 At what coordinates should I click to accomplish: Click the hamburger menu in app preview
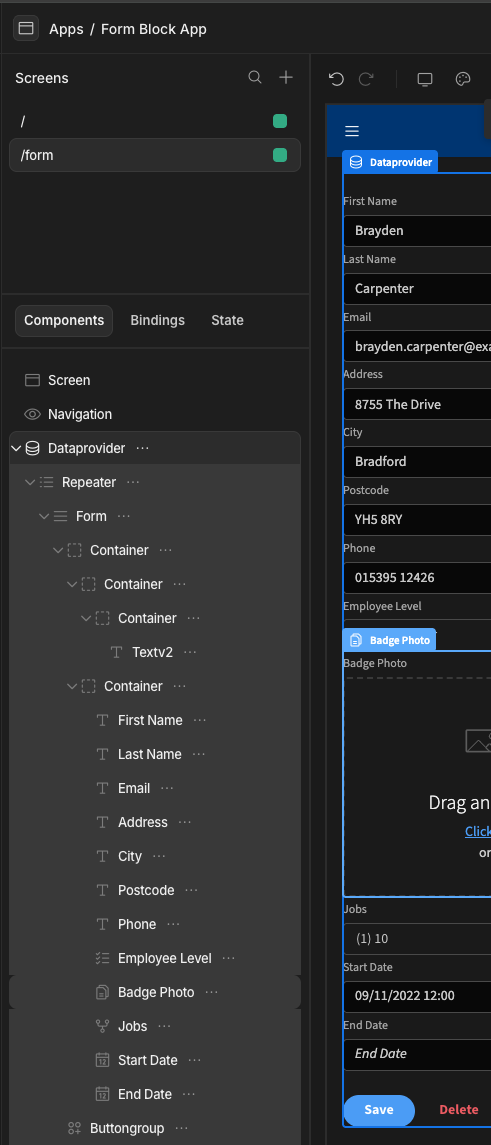pos(352,131)
